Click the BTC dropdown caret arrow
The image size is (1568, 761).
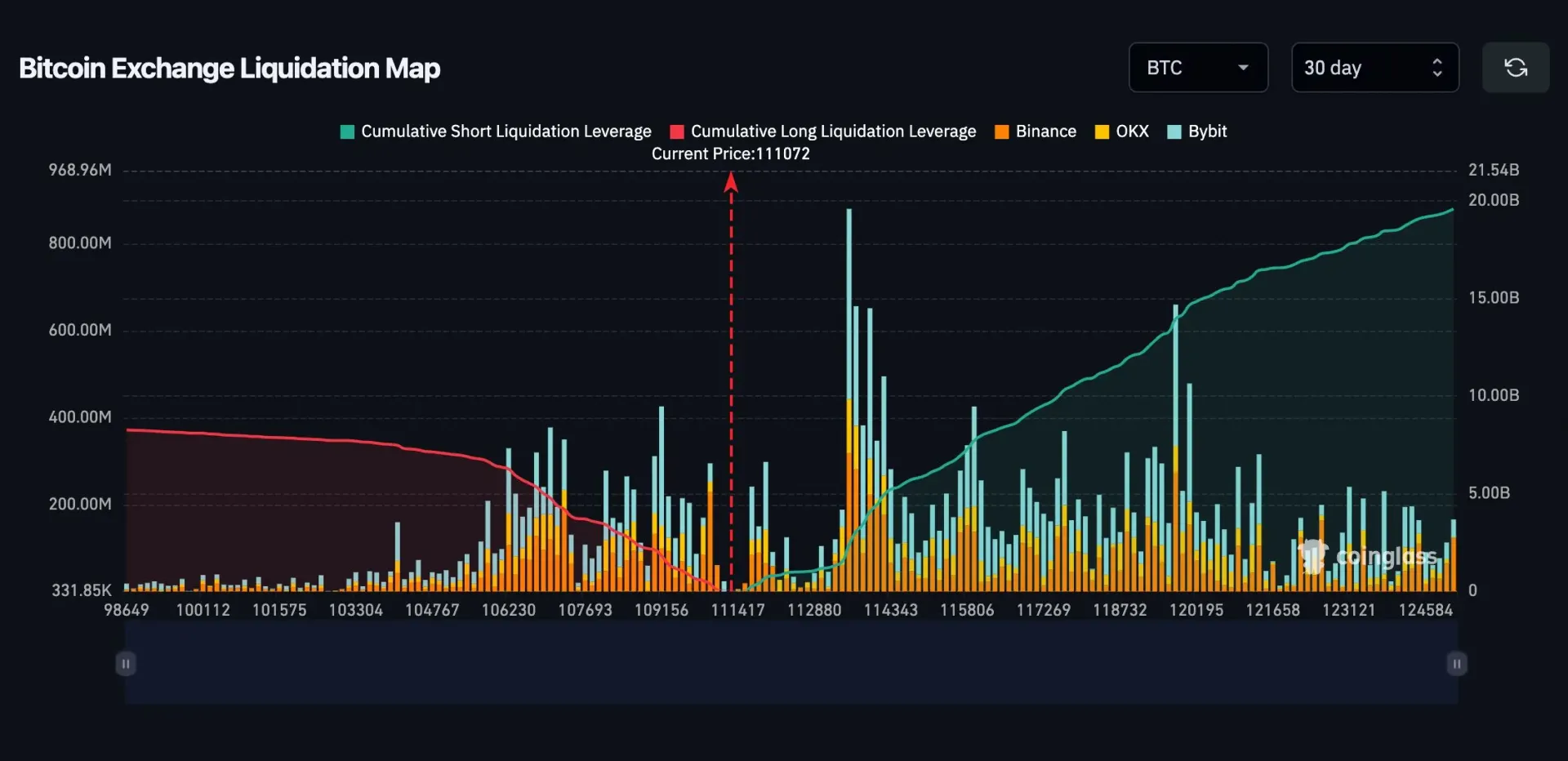click(x=1243, y=68)
